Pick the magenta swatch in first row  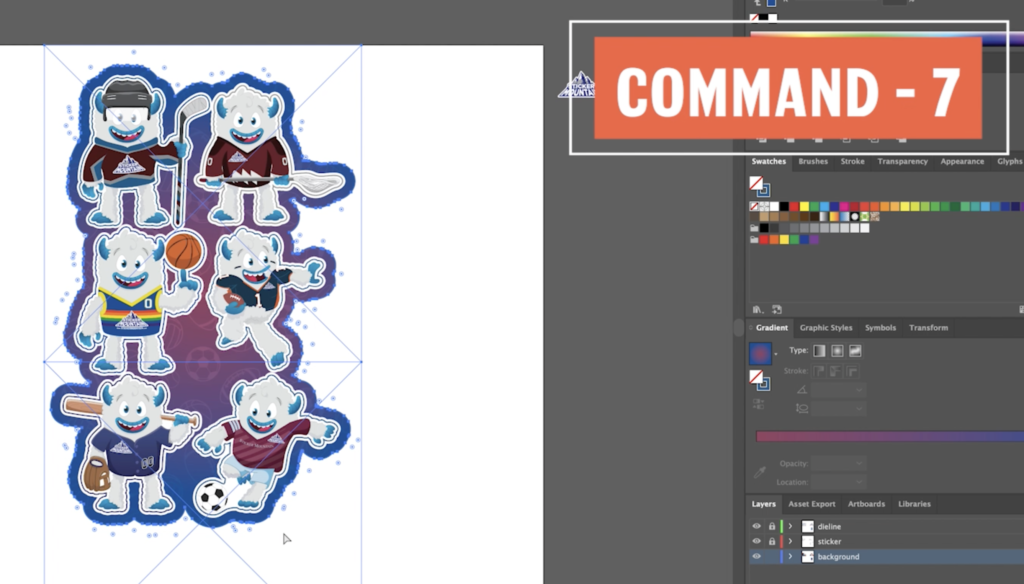click(844, 206)
